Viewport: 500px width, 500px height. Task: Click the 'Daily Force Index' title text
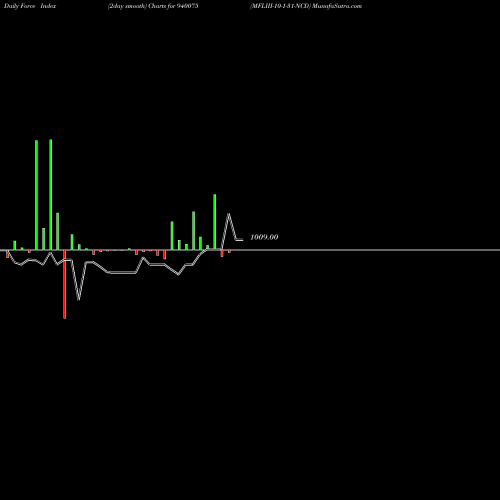[x=30, y=6]
